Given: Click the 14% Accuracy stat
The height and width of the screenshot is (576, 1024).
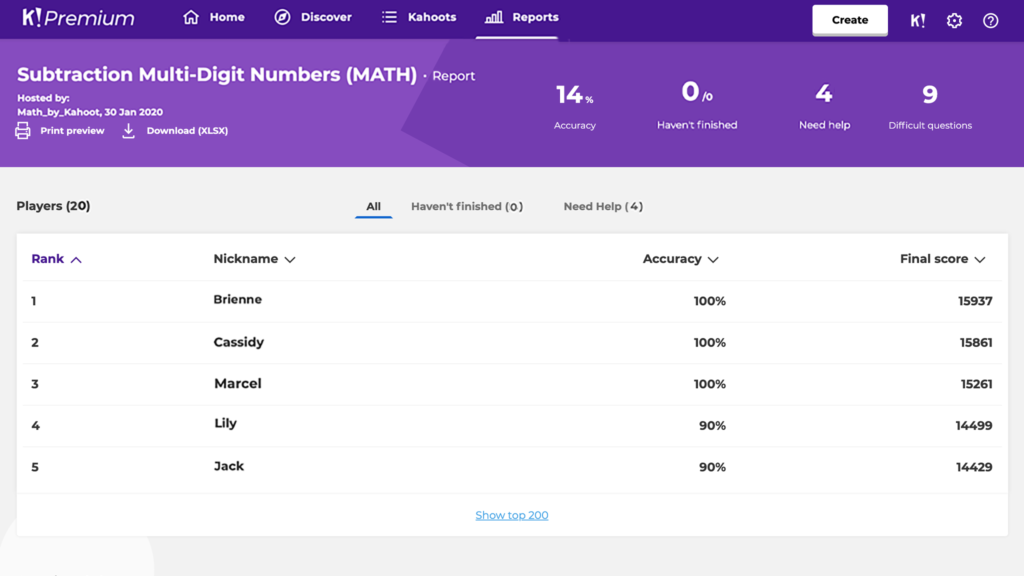Looking at the screenshot, I should 575,104.
